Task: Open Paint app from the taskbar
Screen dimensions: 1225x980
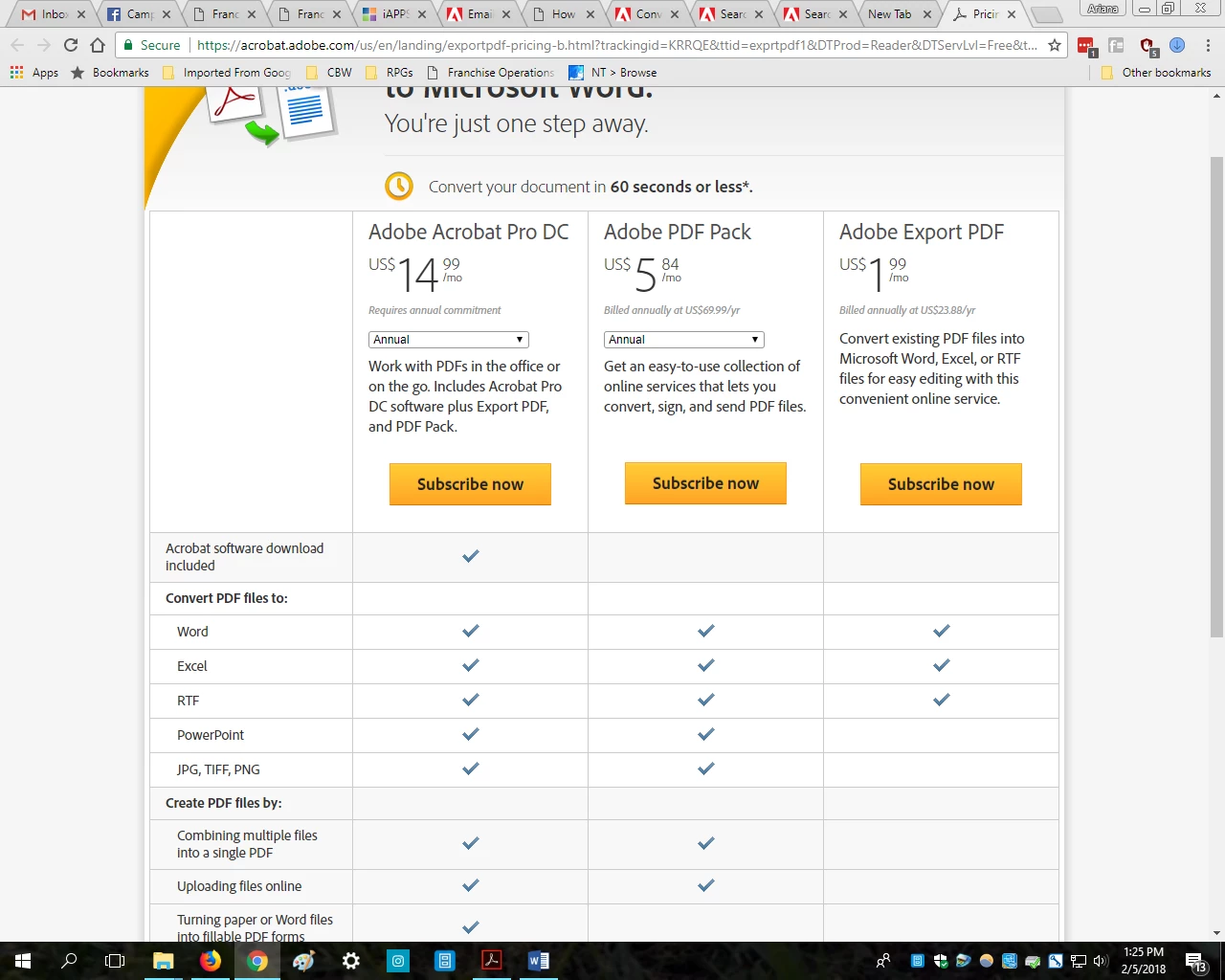Action: pyautogui.click(x=303, y=961)
